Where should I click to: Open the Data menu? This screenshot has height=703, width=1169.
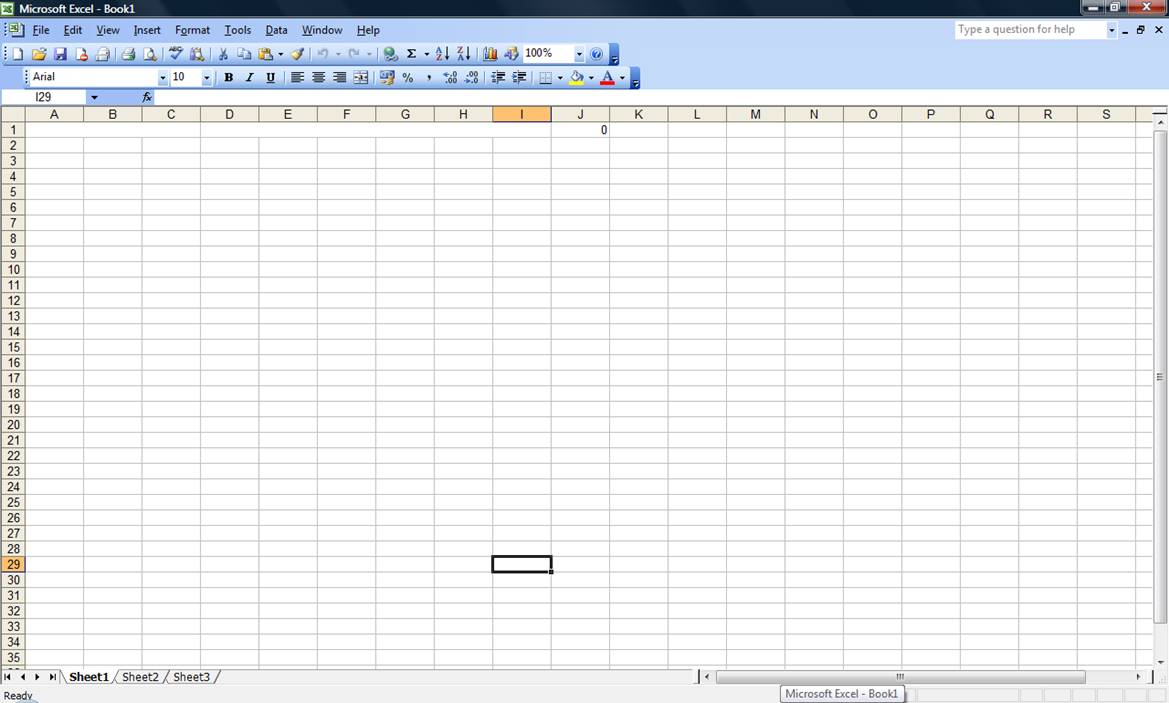277,30
